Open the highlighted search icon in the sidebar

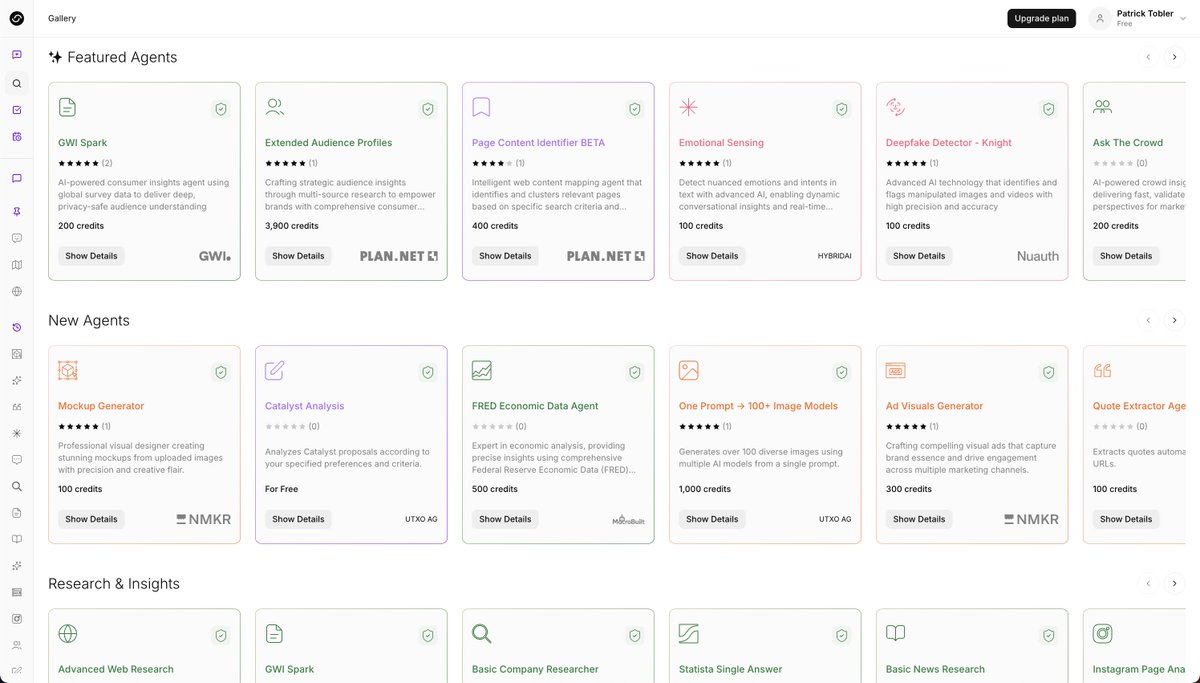pyautogui.click(x=16, y=84)
